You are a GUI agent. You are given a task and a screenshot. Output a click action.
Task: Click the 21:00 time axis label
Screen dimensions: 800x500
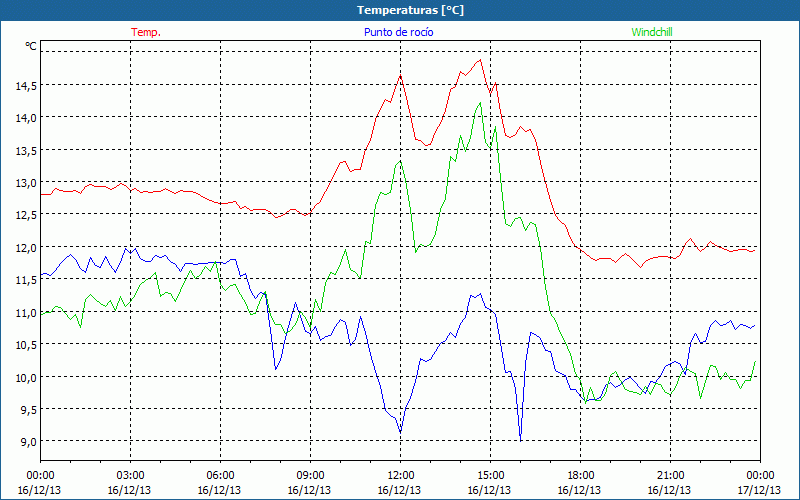[670, 476]
